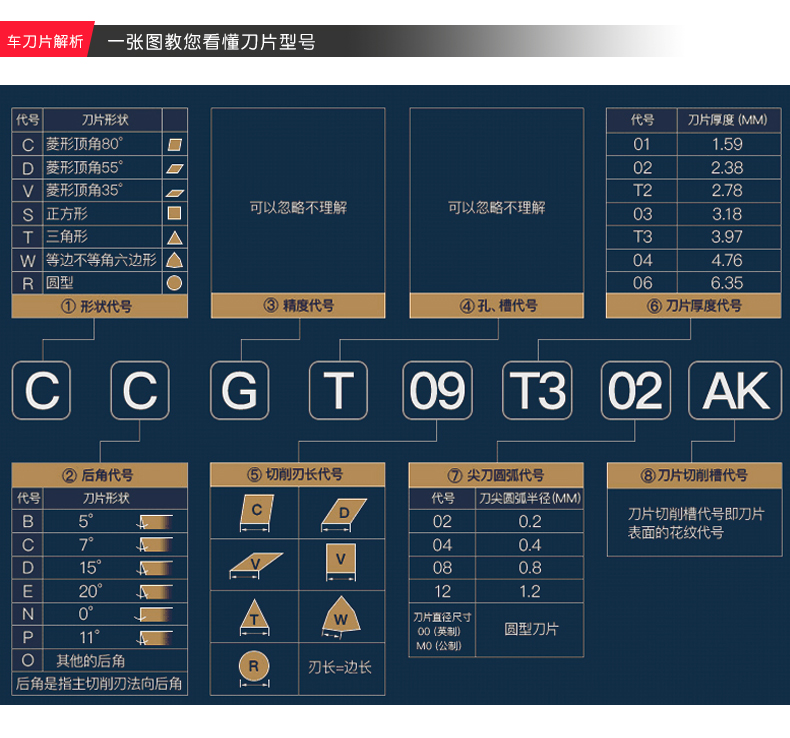Viewport: 790px width, 738px height.
Task: Click the 7° relief angle diagram
Action: tap(154, 545)
